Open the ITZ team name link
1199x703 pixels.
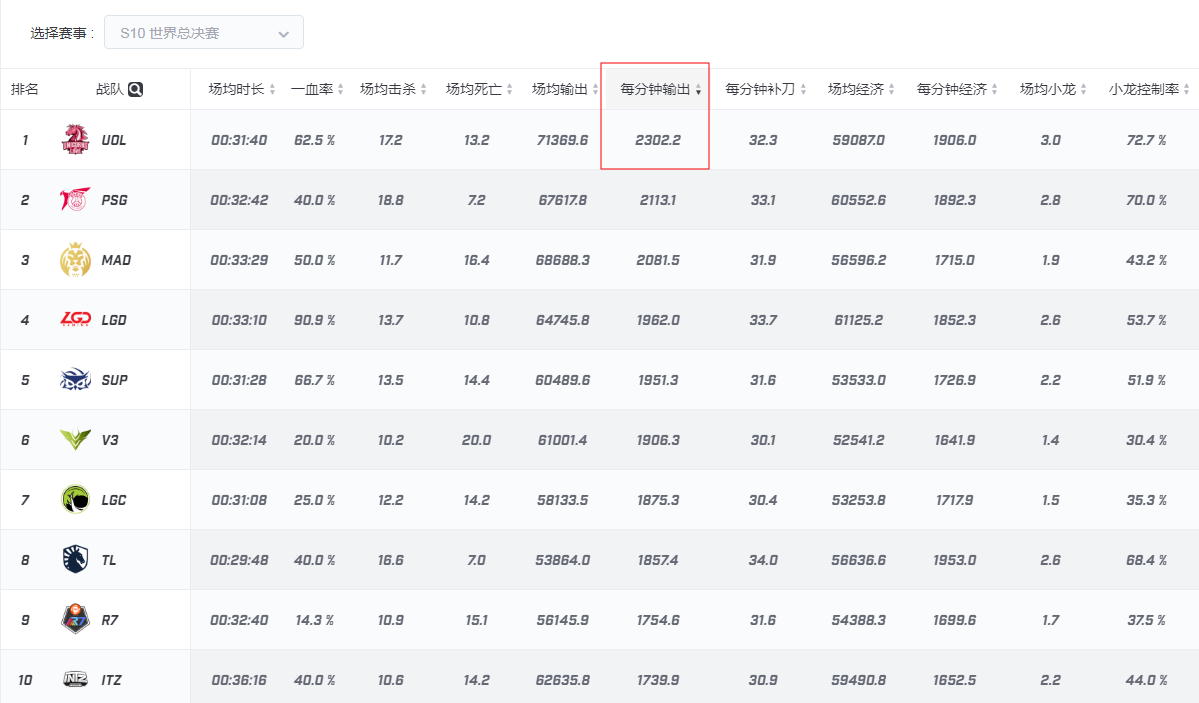(x=112, y=680)
